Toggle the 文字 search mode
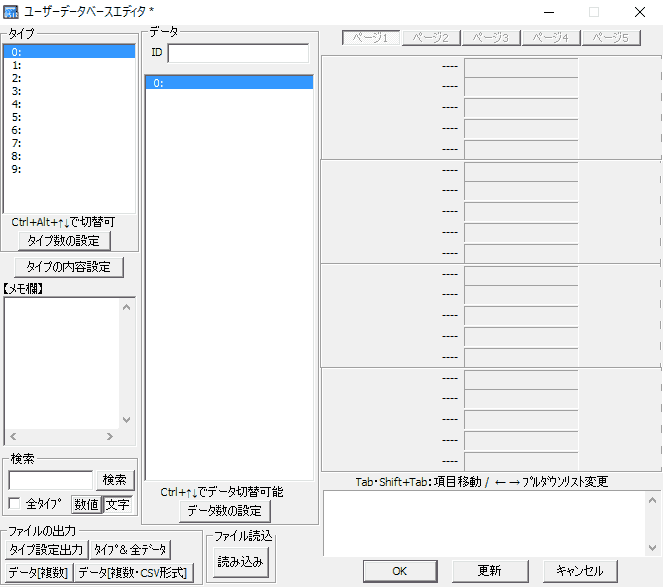The image size is (663, 587). coord(118,505)
